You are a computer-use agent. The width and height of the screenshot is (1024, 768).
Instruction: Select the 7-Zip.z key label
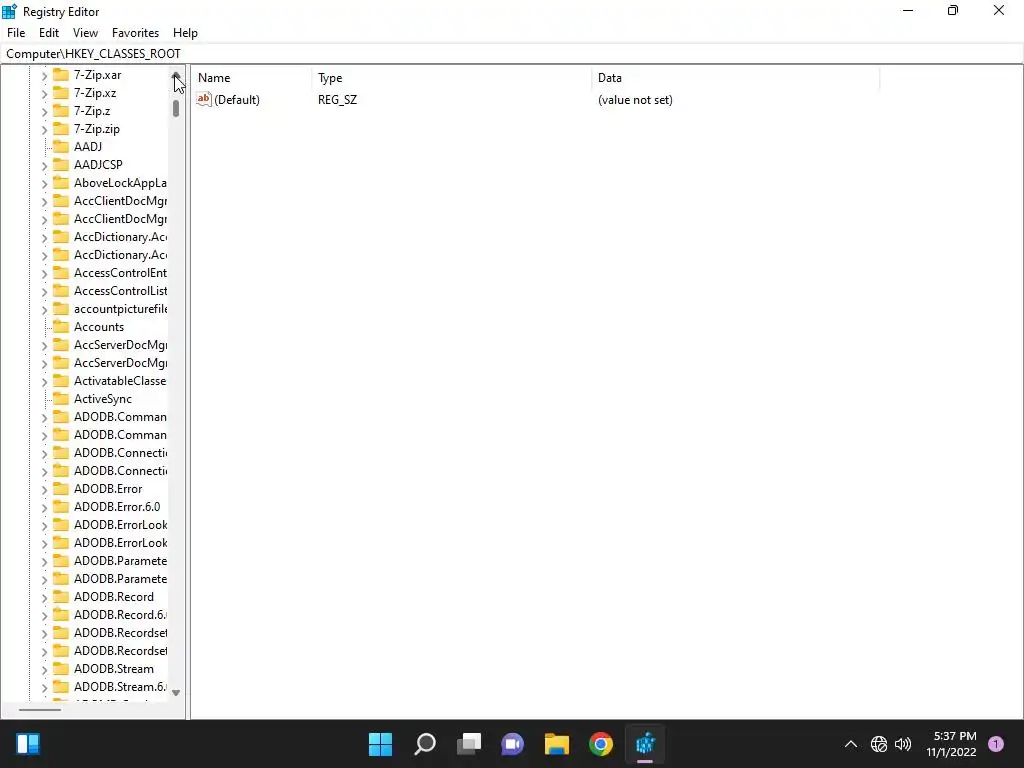click(92, 111)
